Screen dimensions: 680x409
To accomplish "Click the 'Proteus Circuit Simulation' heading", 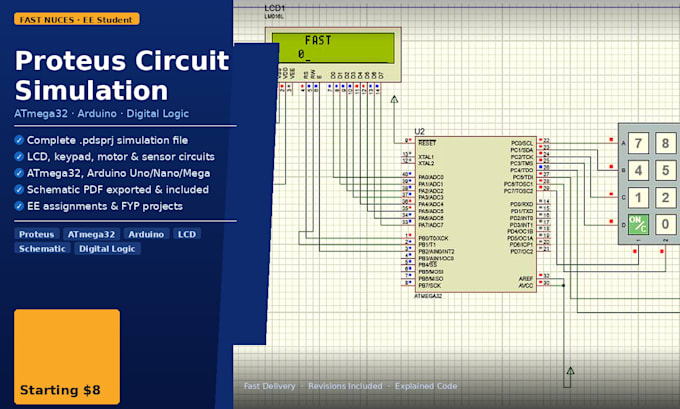I will pos(122,75).
